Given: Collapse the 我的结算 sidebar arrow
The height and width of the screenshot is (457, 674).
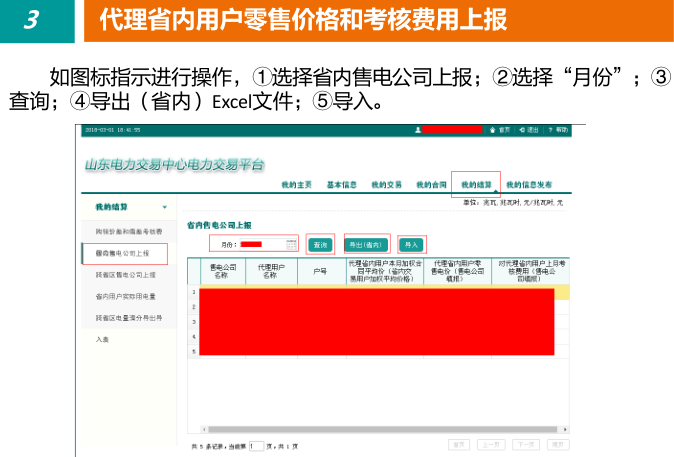Looking at the screenshot, I should [164, 207].
